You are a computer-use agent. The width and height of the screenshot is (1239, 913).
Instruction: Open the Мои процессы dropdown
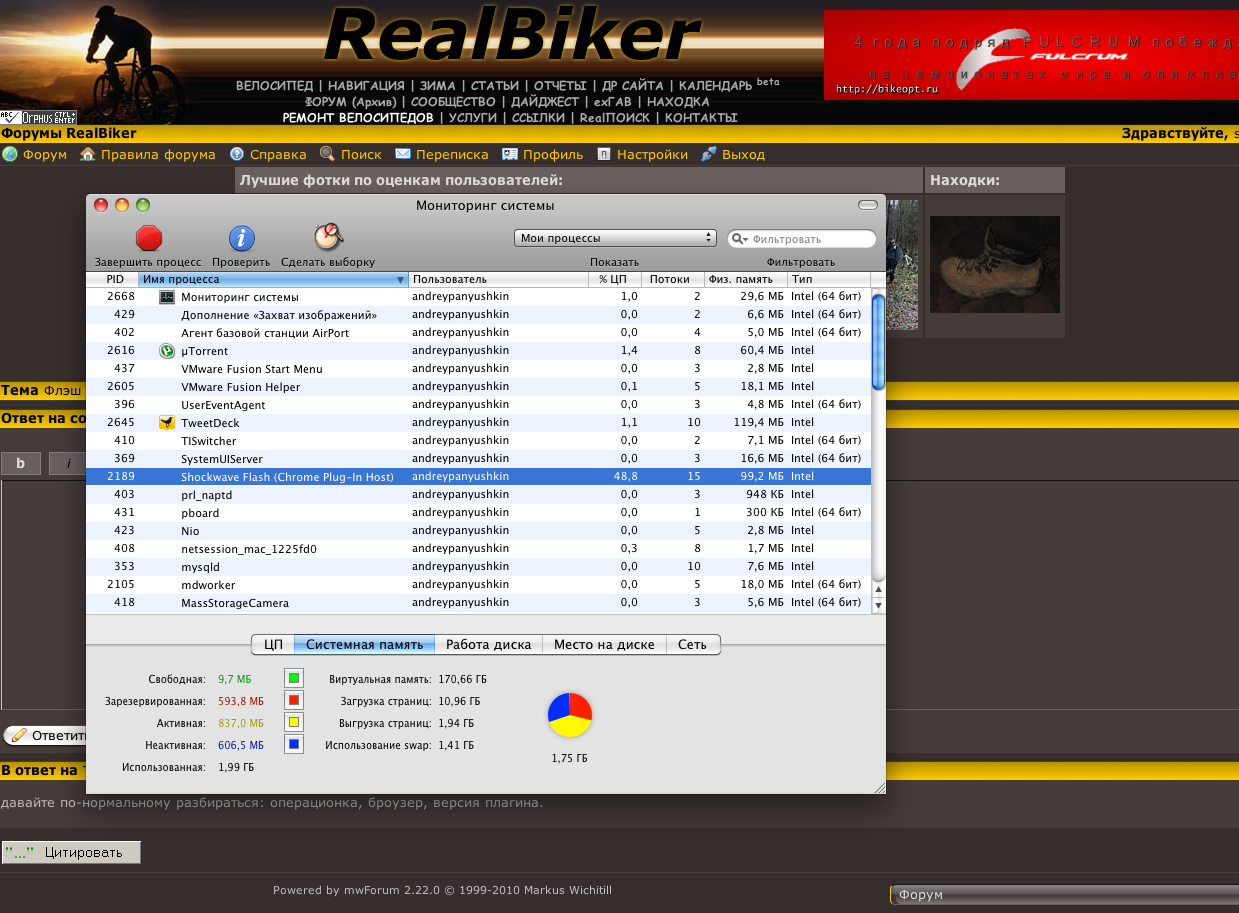[616, 238]
